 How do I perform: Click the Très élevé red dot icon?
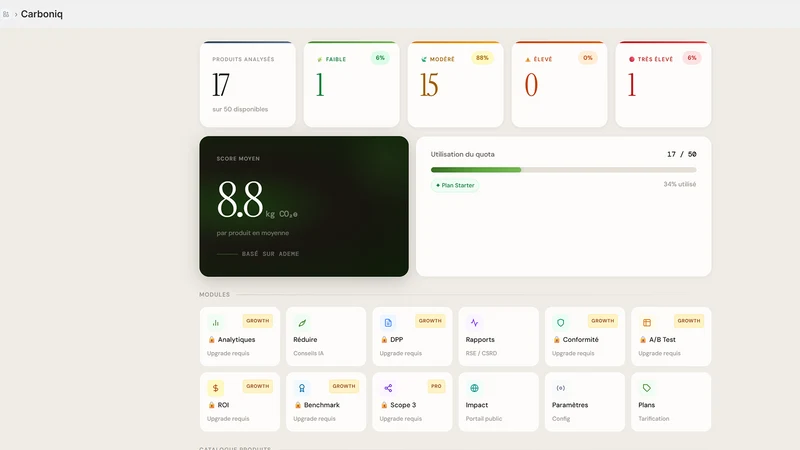click(x=632, y=59)
